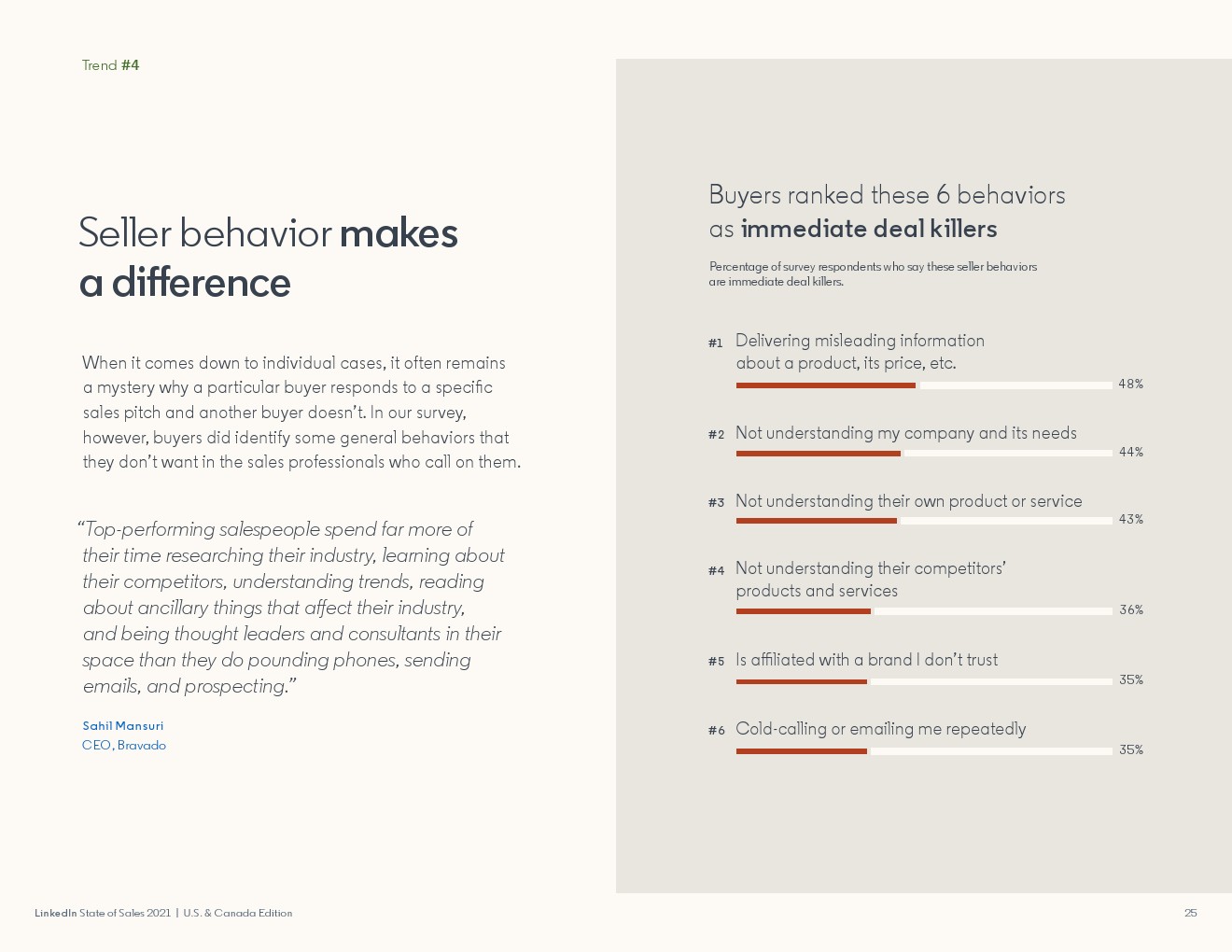Select "Not understanding my company and its needs"

pos(905,433)
